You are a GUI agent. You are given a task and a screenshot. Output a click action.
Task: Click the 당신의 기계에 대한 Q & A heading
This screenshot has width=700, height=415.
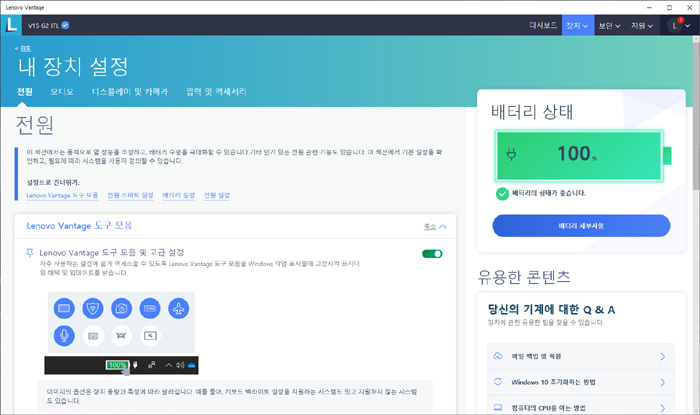[x=551, y=309]
